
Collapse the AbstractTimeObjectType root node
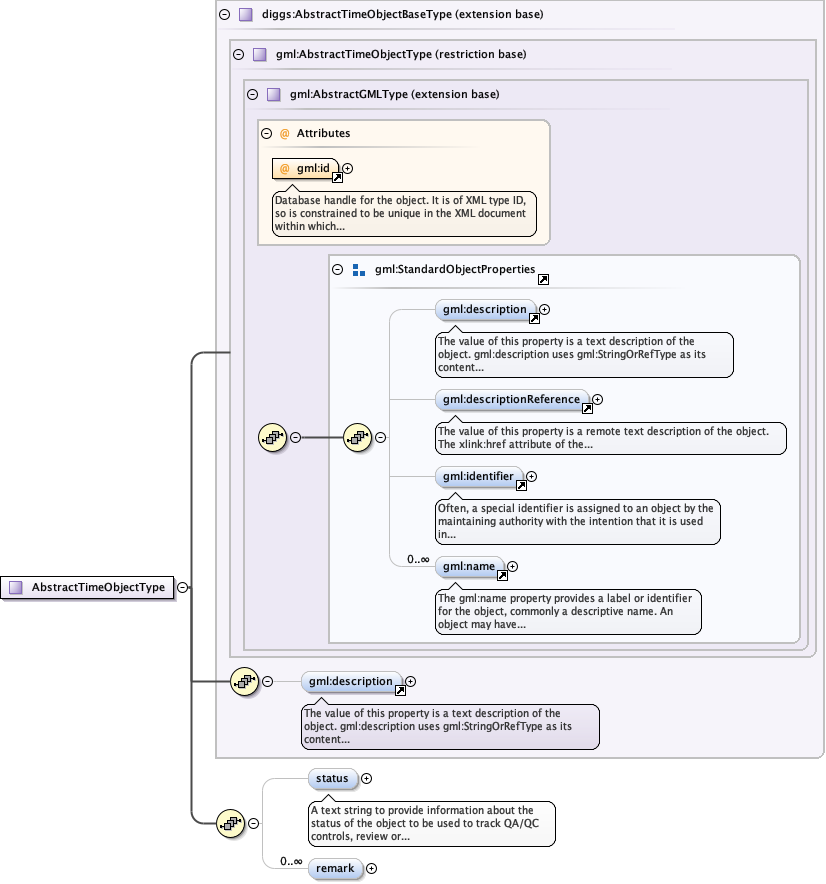point(184,588)
